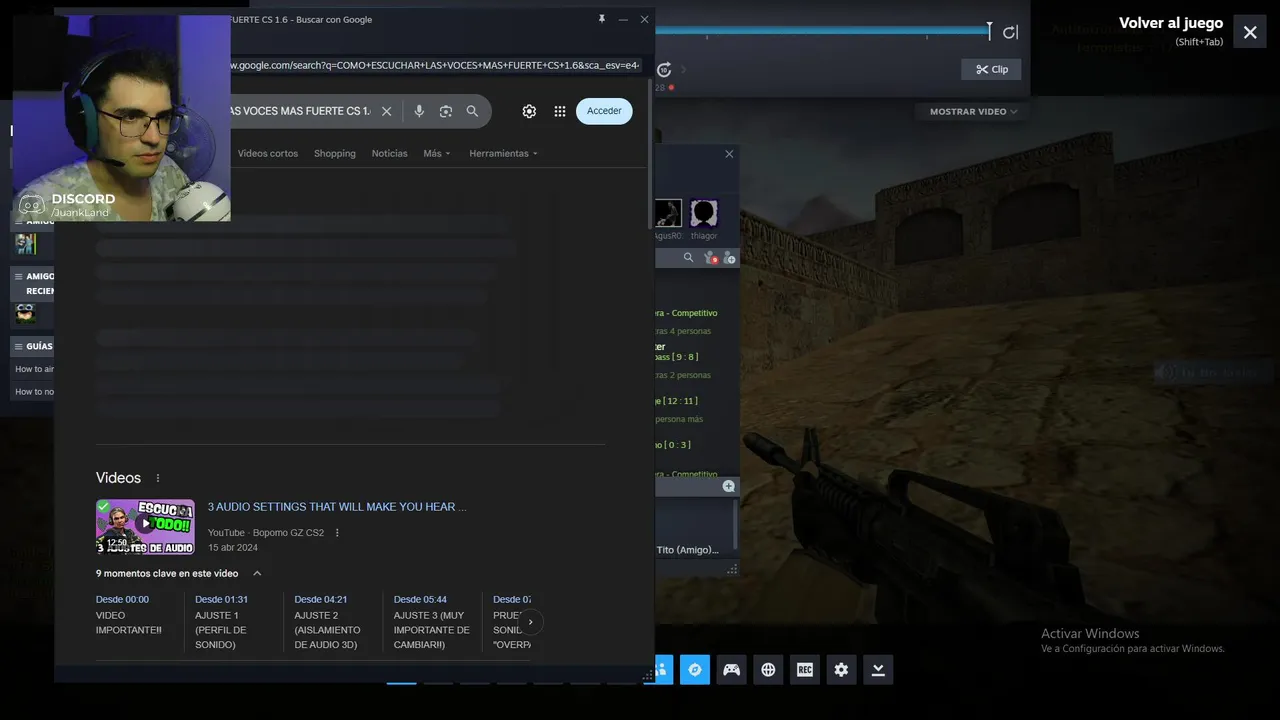Jump to key moment Desde 04:21
This screenshot has height=720, width=1280.
[x=321, y=600]
